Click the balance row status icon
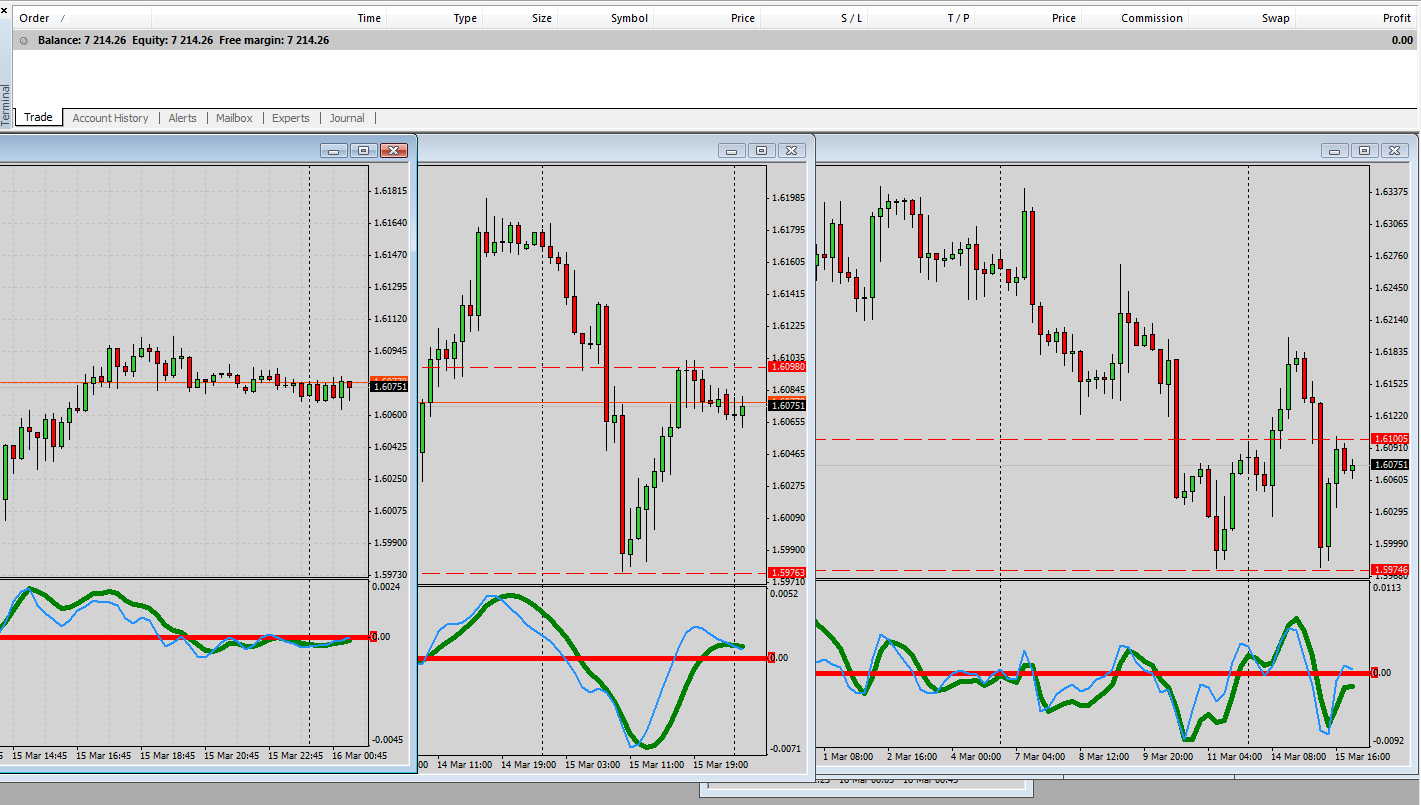Screen dimensions: 1421x805 click(24, 40)
